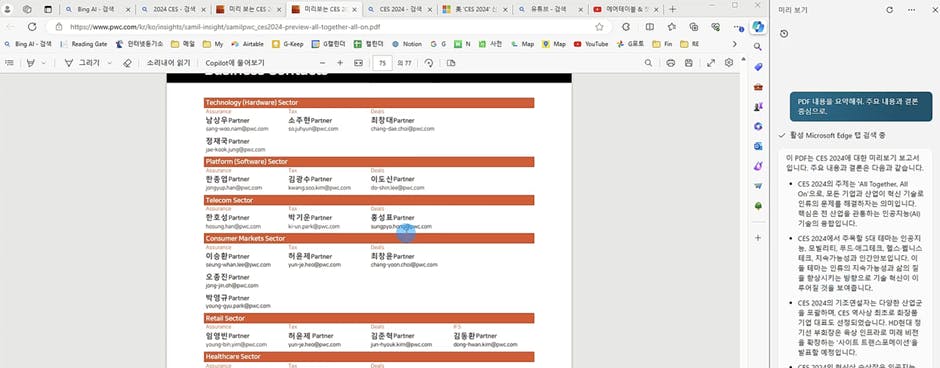Enter fullscreen with the expand arrows icon
The width and height of the screenshot is (940, 368).
(711, 63)
